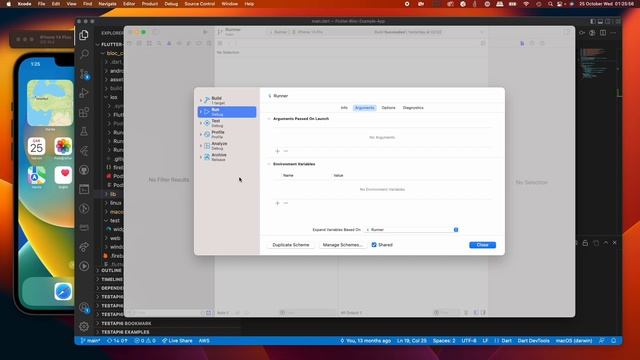Open VS Code Manage gear icon
This screenshot has width=640, height=360.
[x=84, y=326]
